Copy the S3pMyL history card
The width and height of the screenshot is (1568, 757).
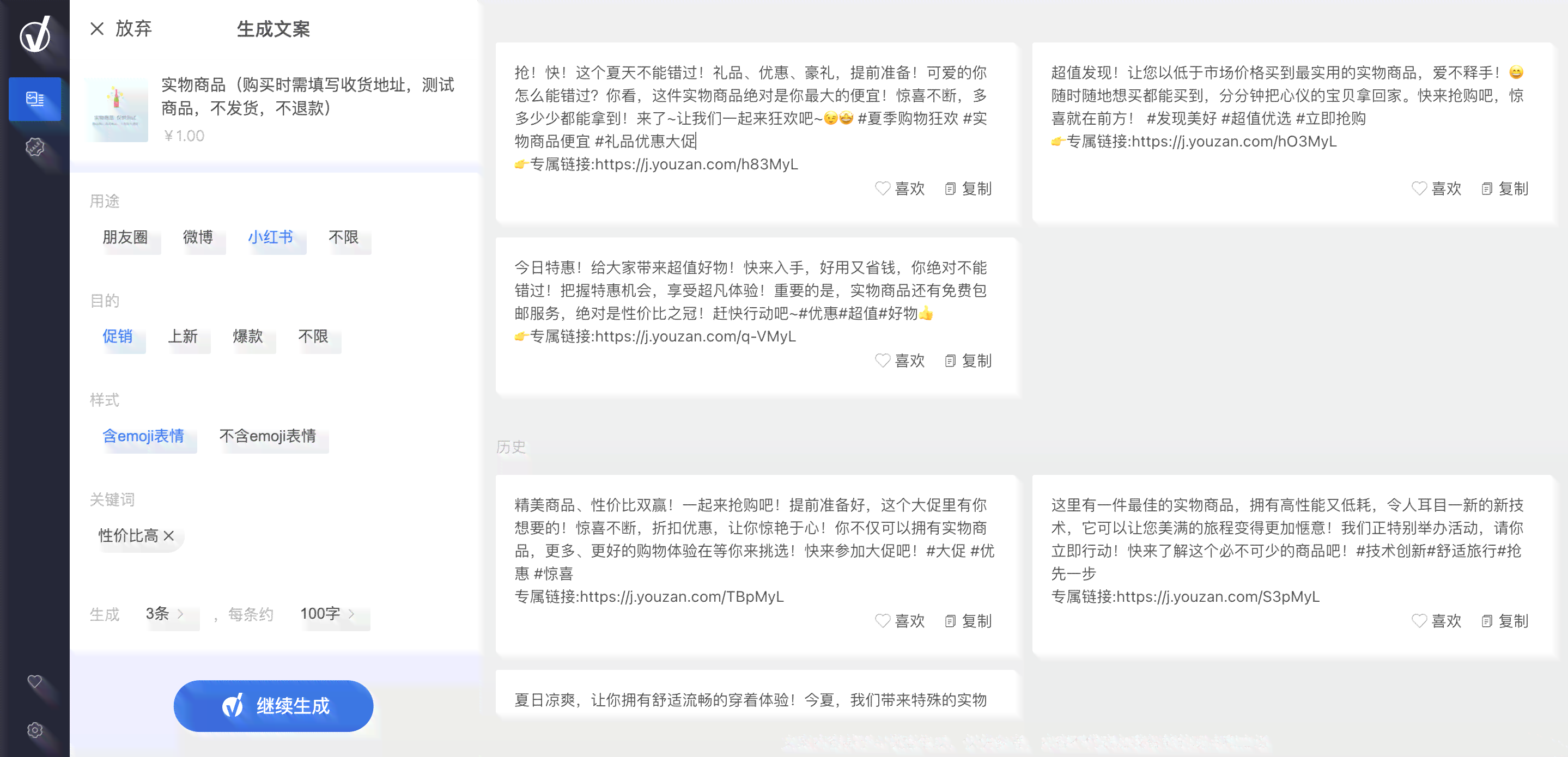(1505, 621)
